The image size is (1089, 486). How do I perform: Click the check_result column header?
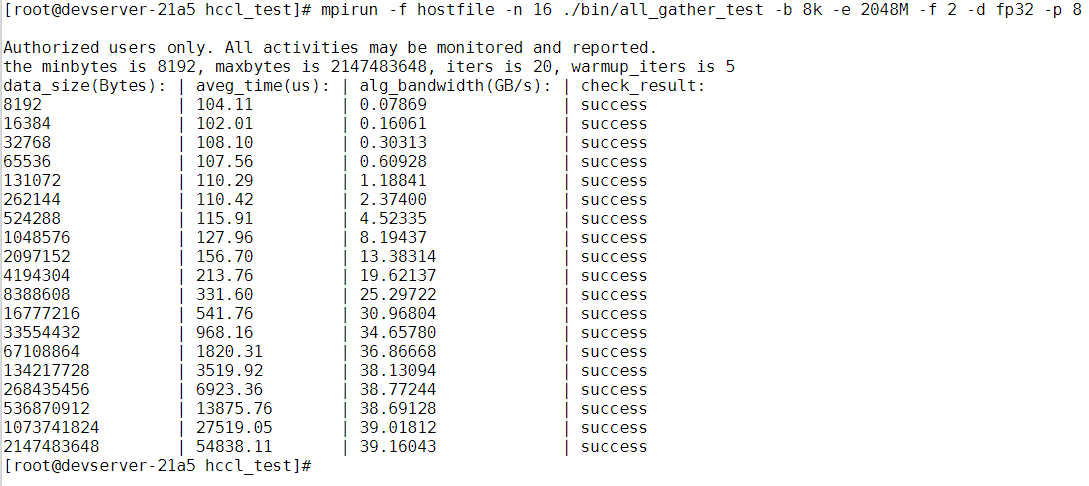(x=643, y=86)
